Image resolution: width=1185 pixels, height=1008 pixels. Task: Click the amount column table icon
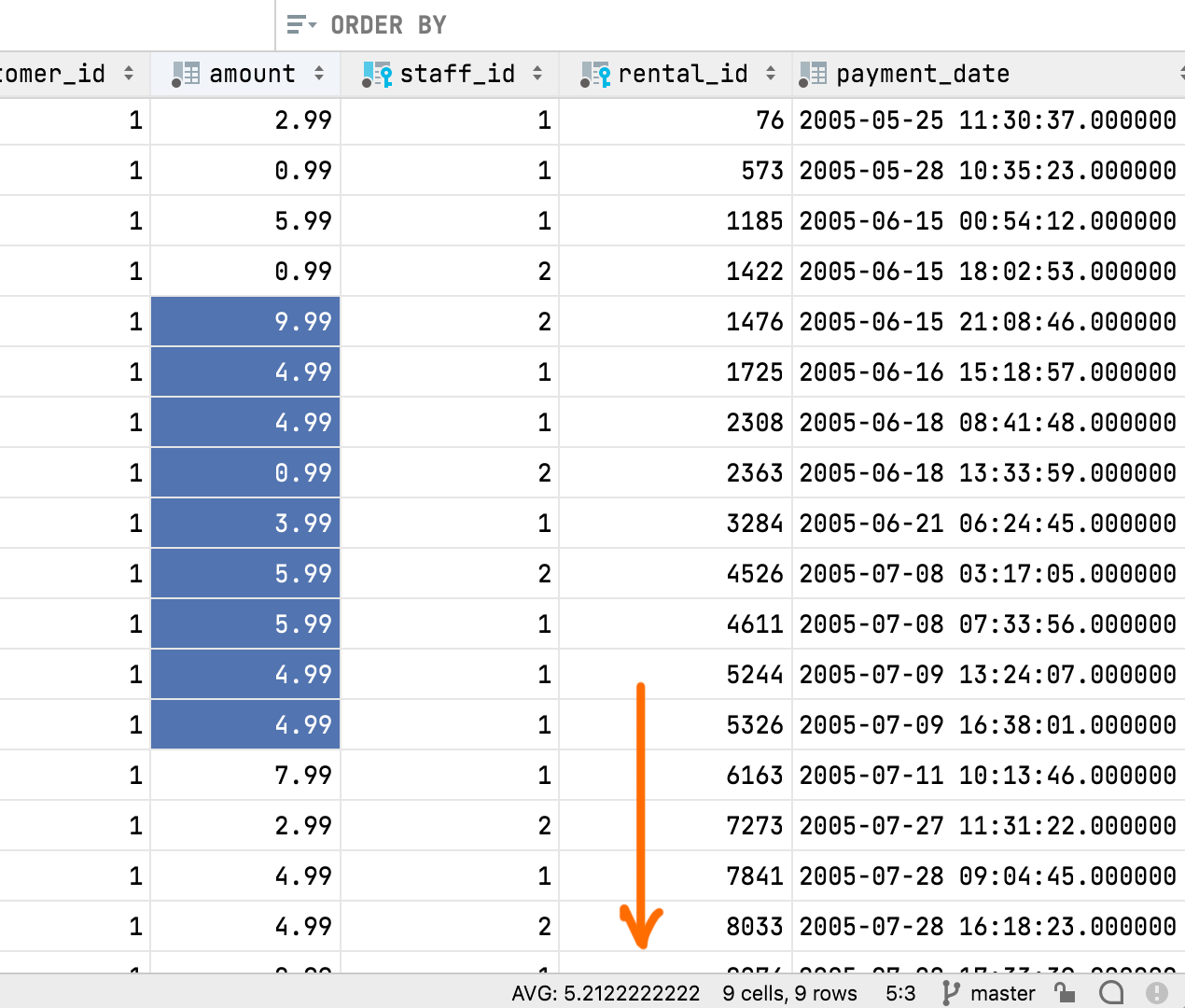point(186,75)
